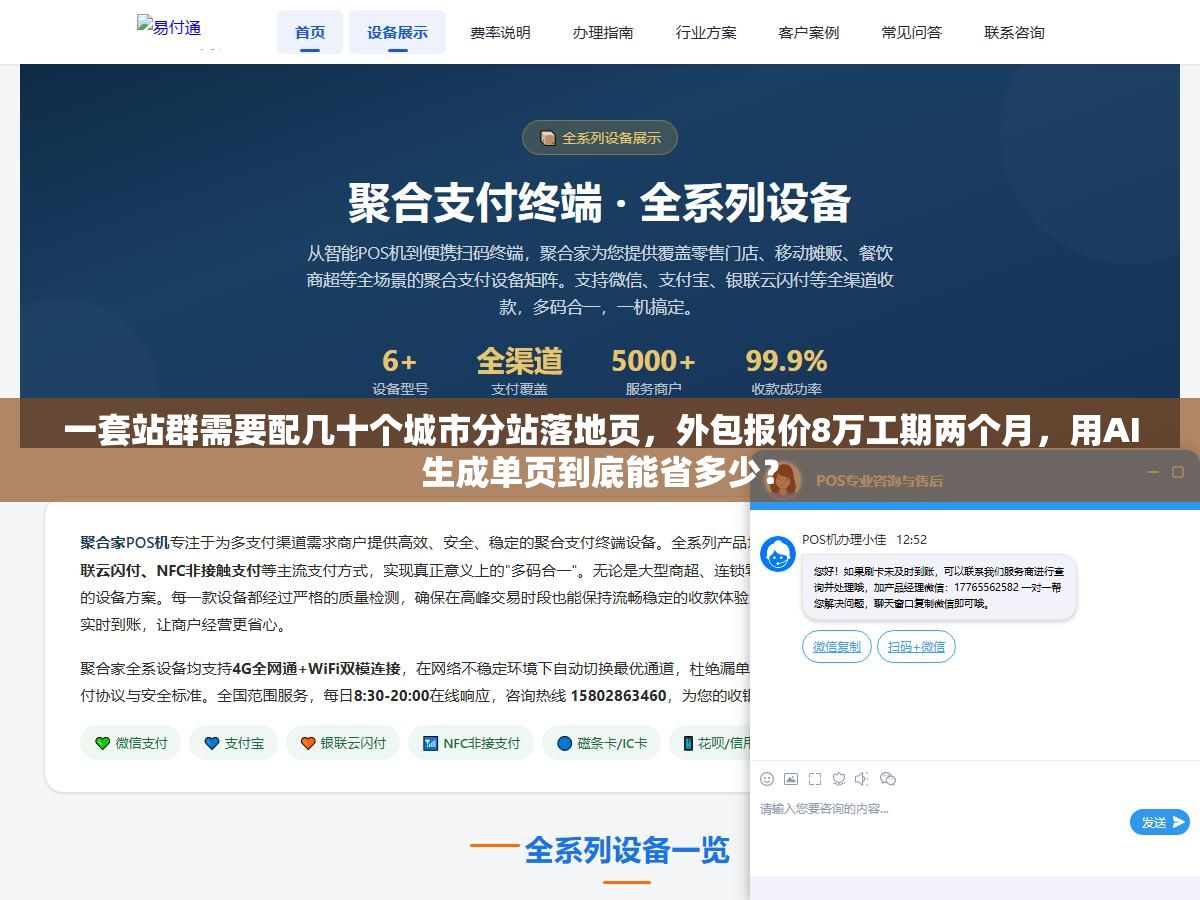
Task: Click the '全渠道' 支付覆盖 statistic
Action: pos(519,370)
